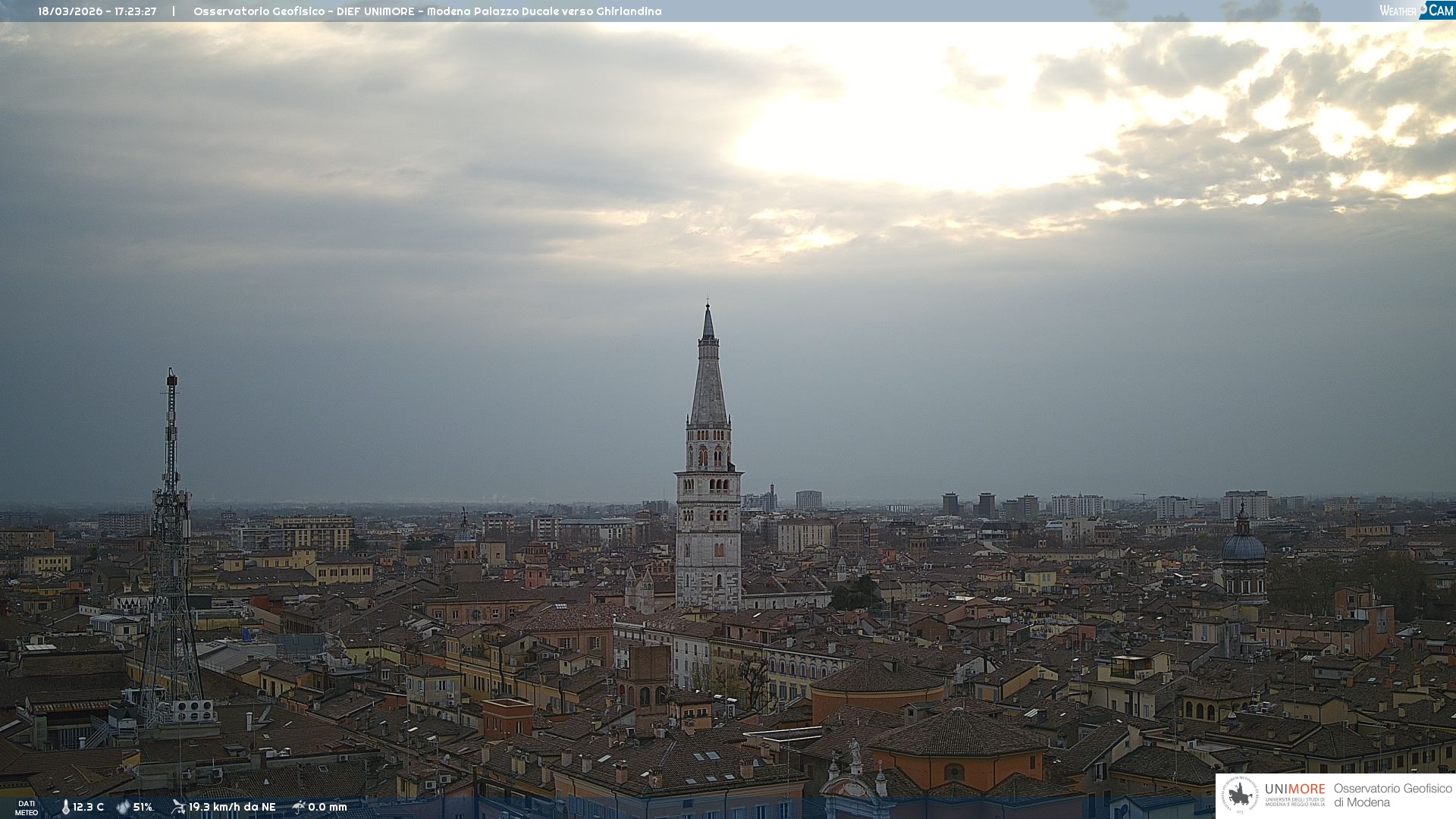Click the 19.3 km/h da NE wind reading

click(232, 807)
